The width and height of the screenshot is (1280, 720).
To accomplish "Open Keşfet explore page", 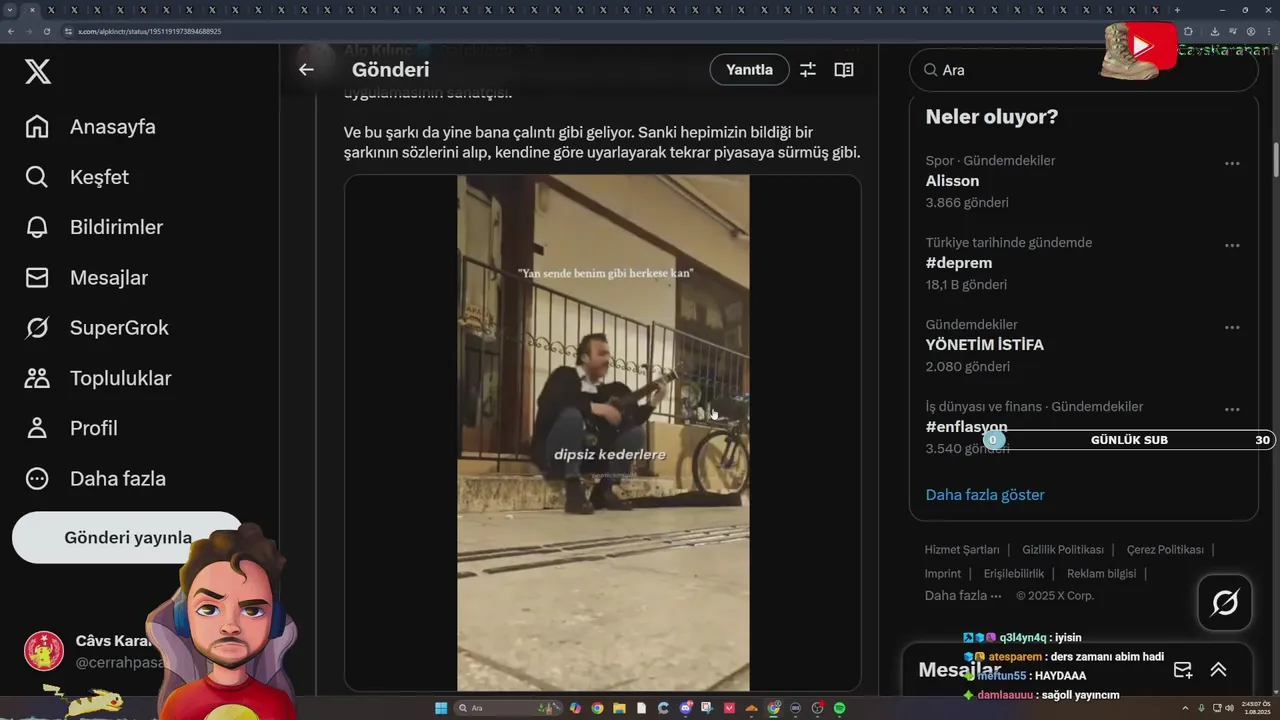I will click(77, 177).
